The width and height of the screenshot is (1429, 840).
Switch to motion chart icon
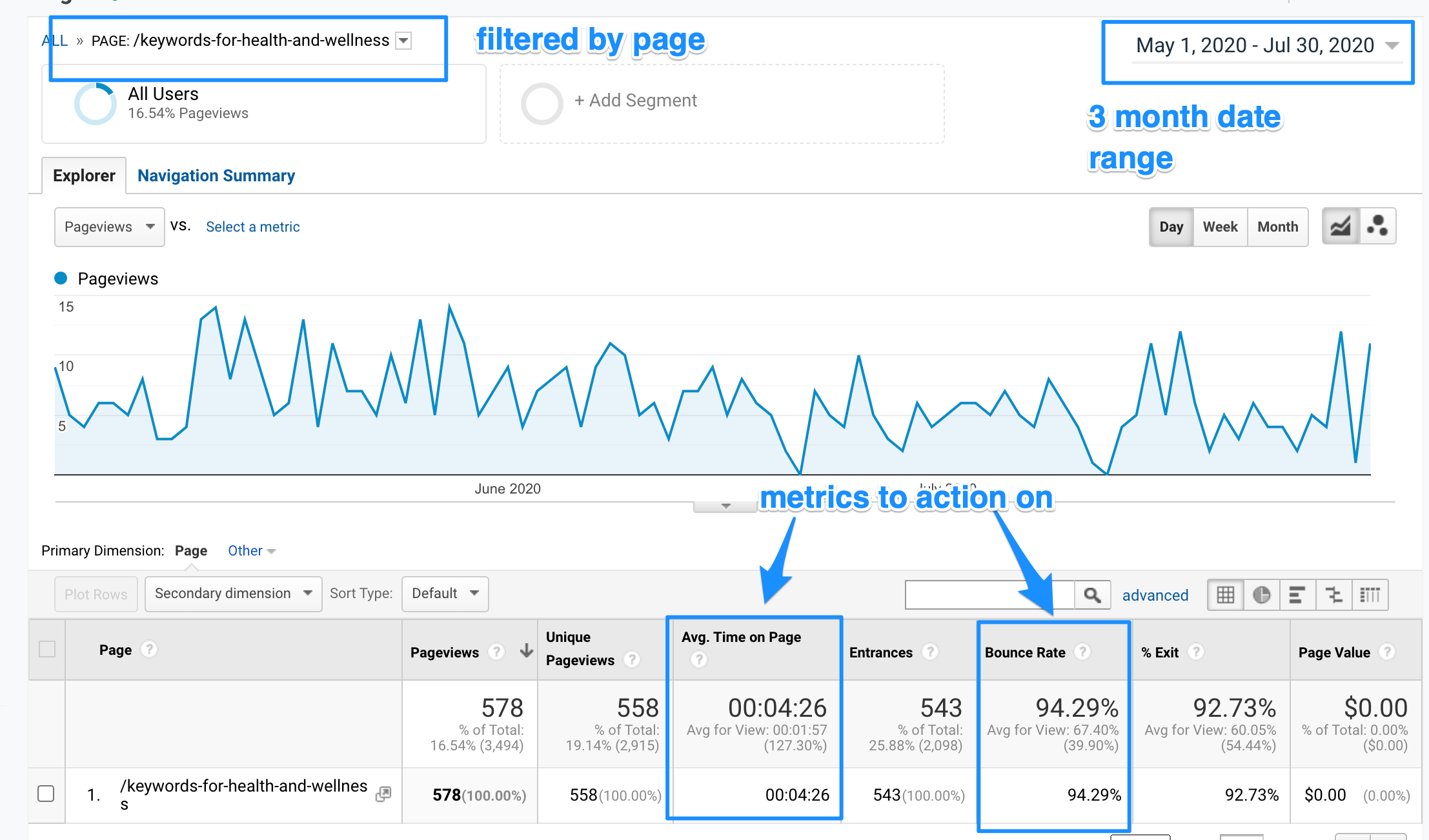click(1377, 226)
